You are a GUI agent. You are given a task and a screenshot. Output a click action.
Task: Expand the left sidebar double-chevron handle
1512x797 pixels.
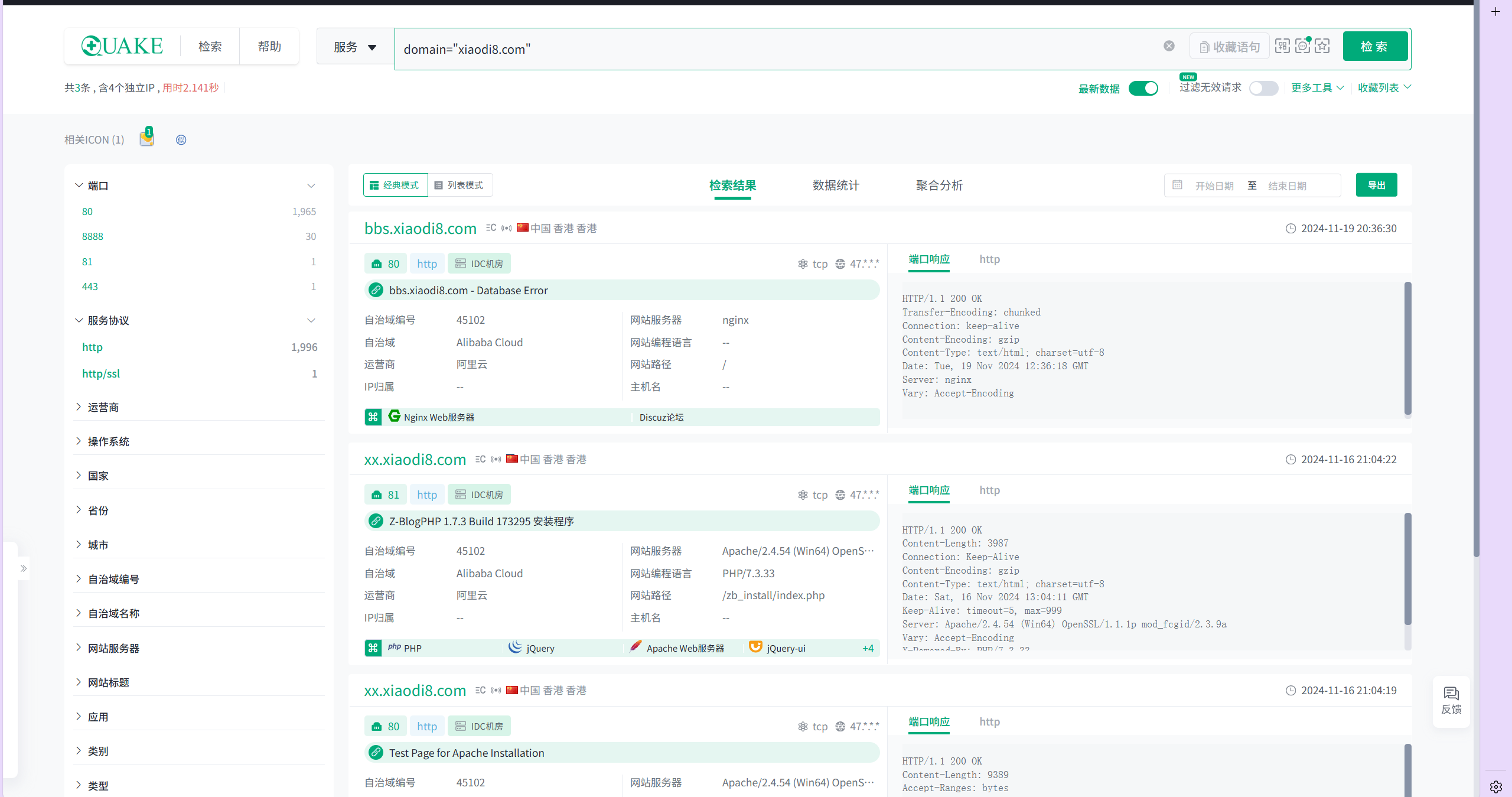click(24, 568)
